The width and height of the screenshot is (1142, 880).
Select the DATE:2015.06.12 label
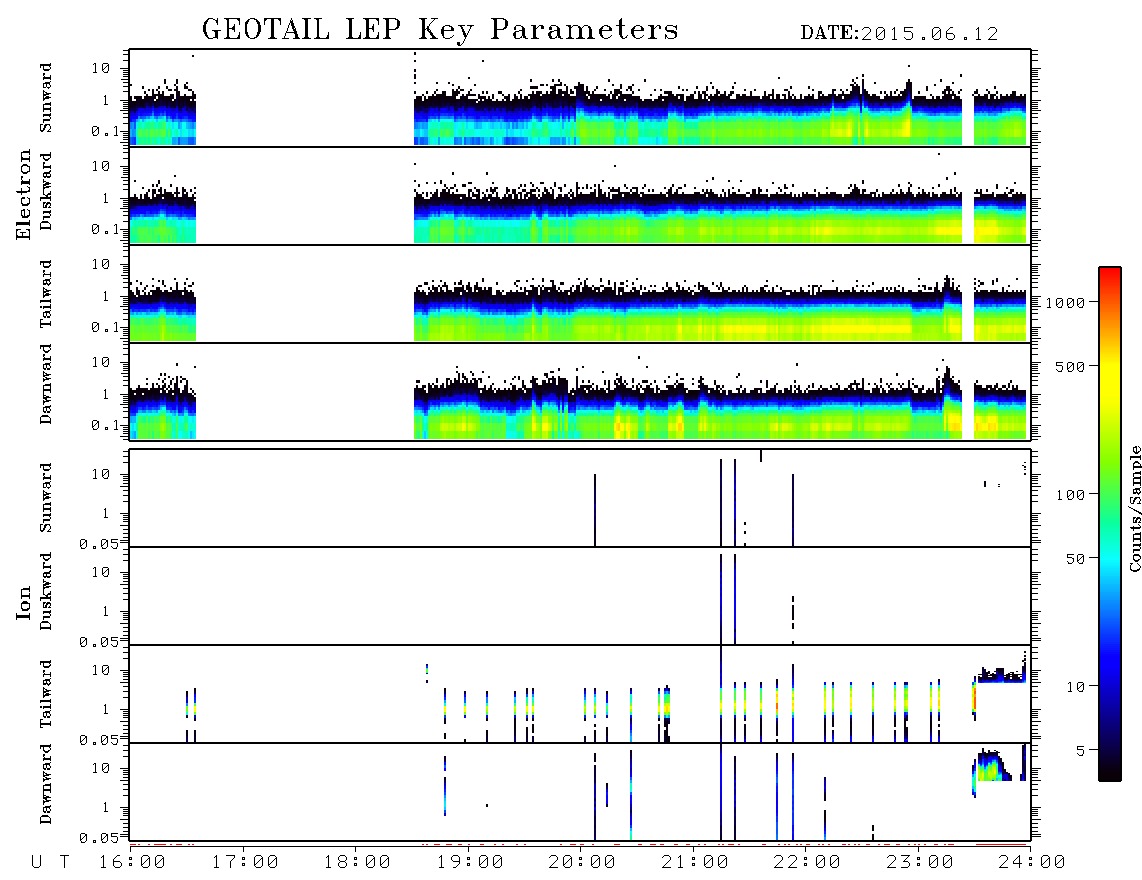coord(899,34)
